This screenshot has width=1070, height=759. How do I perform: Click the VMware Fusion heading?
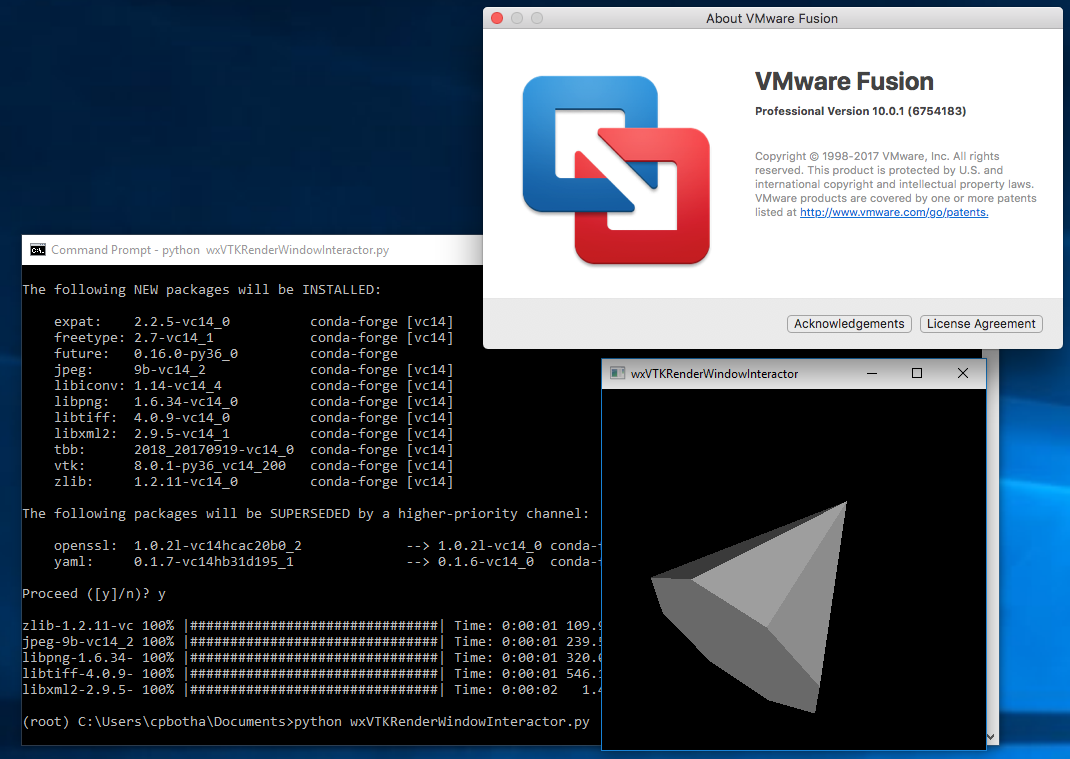pyautogui.click(x=844, y=82)
